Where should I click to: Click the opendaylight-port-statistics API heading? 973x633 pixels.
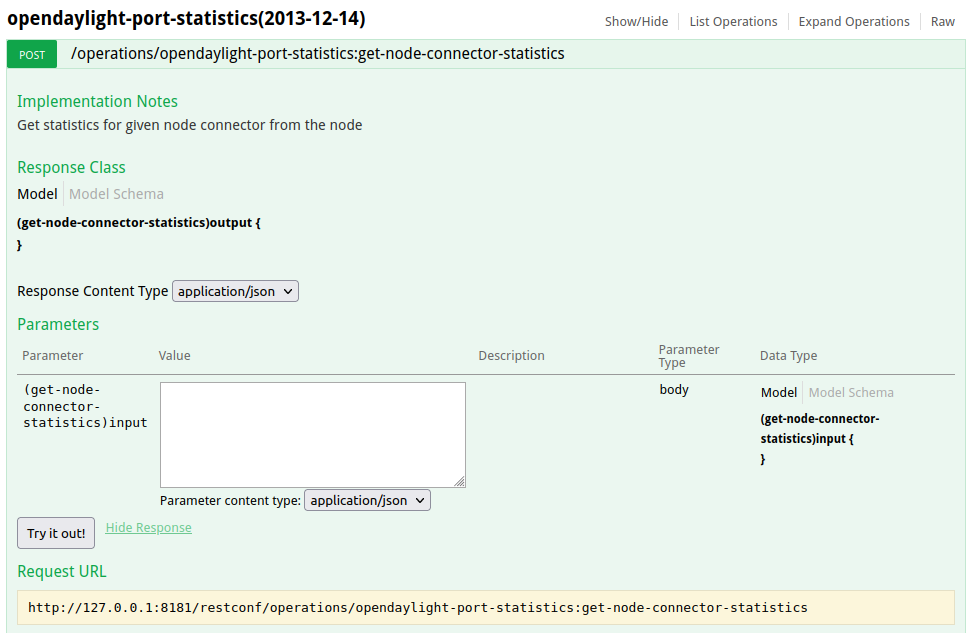tap(186, 19)
